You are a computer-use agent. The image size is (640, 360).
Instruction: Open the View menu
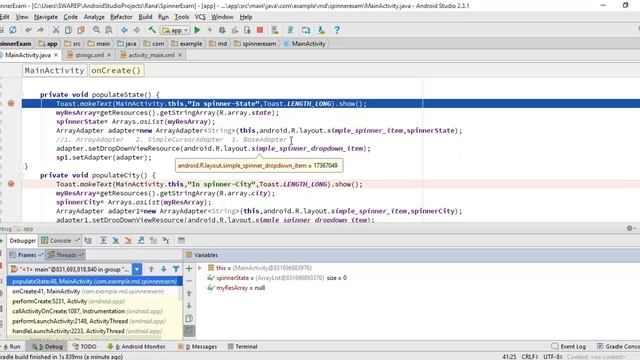pyautogui.click(x=22, y=17)
